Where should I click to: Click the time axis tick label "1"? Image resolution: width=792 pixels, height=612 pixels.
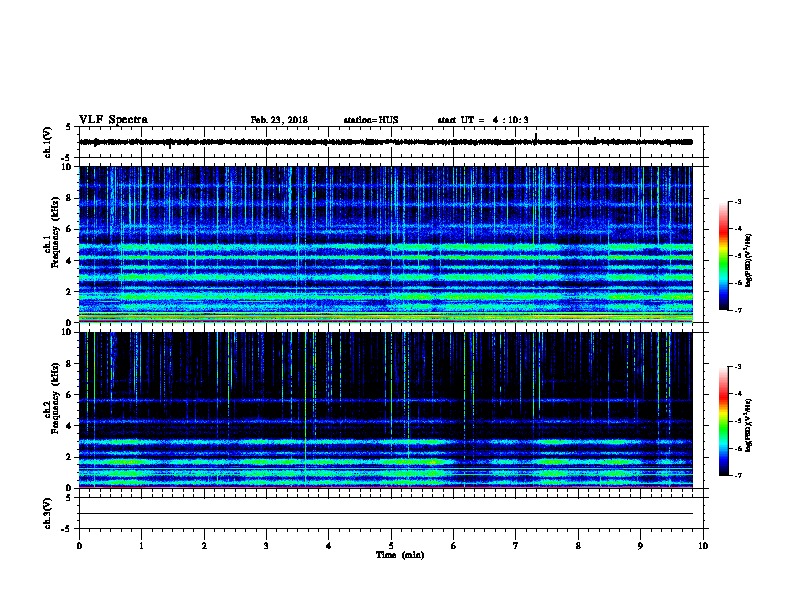[x=141, y=546]
